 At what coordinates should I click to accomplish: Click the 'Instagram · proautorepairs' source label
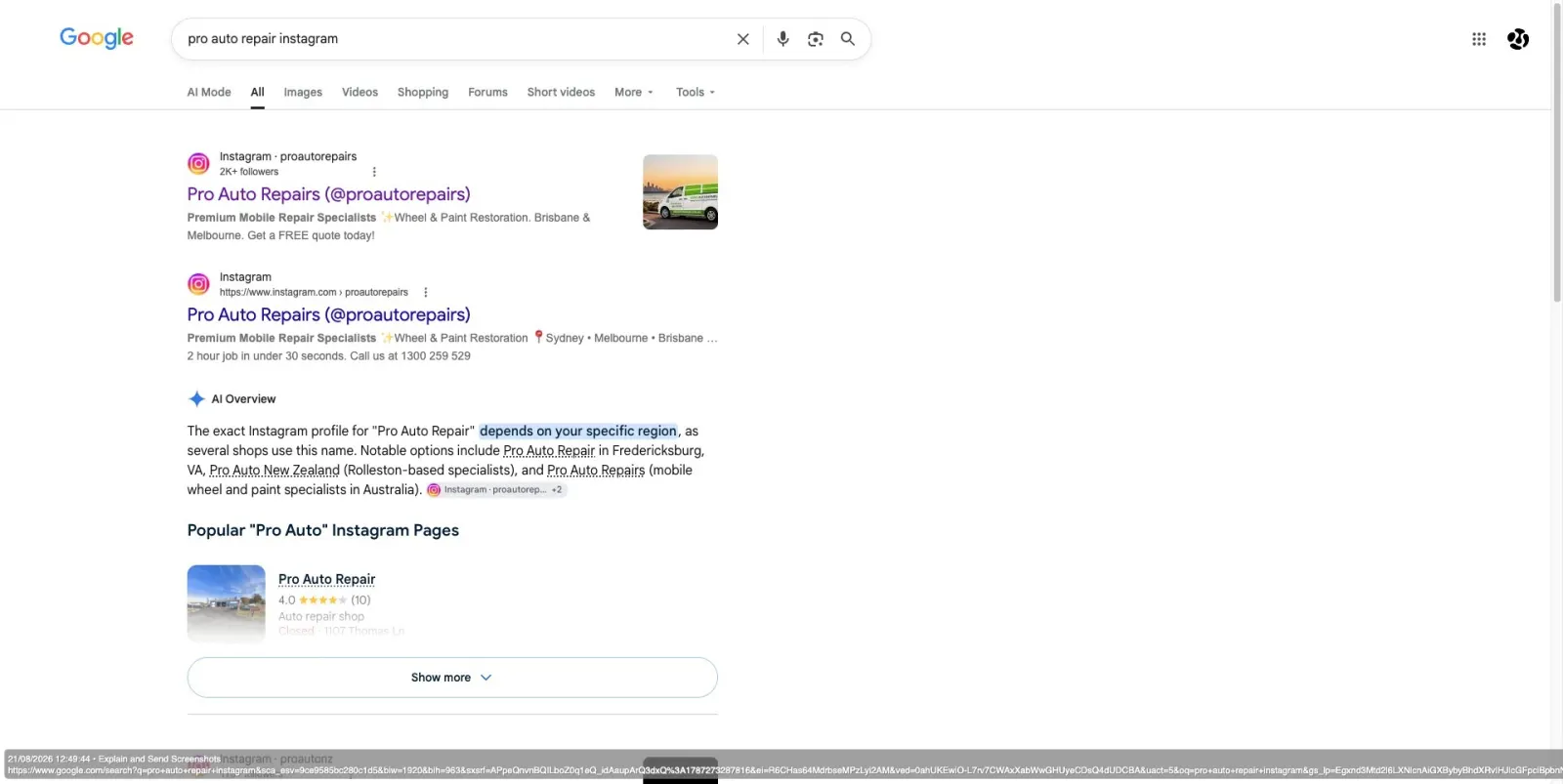pyautogui.click(x=288, y=156)
